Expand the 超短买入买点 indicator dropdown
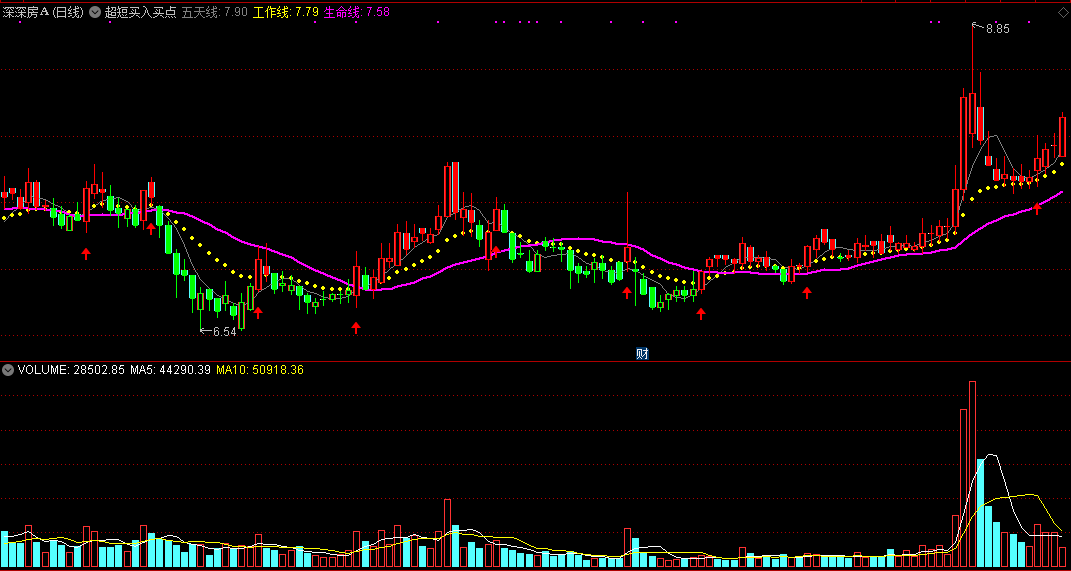 click(94, 12)
